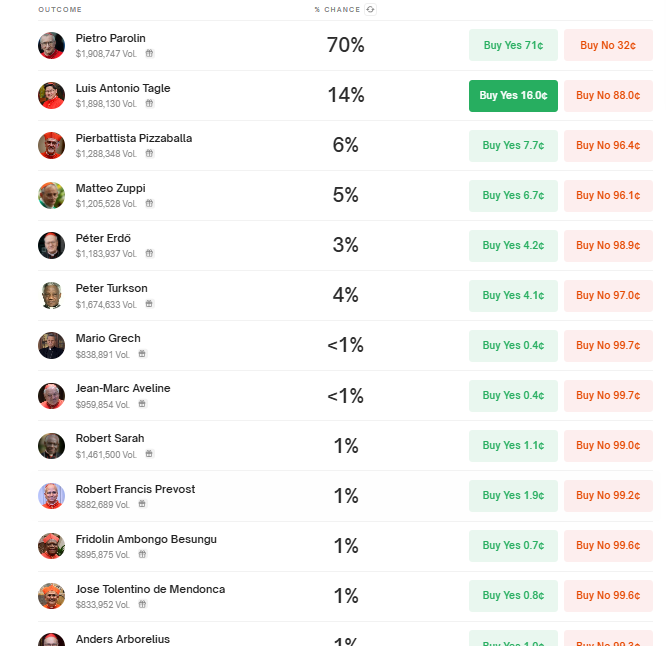Click the gift icon beside Matteo Zuppi's volume
Image resolution: width=666 pixels, height=646 pixels.
pos(150,203)
